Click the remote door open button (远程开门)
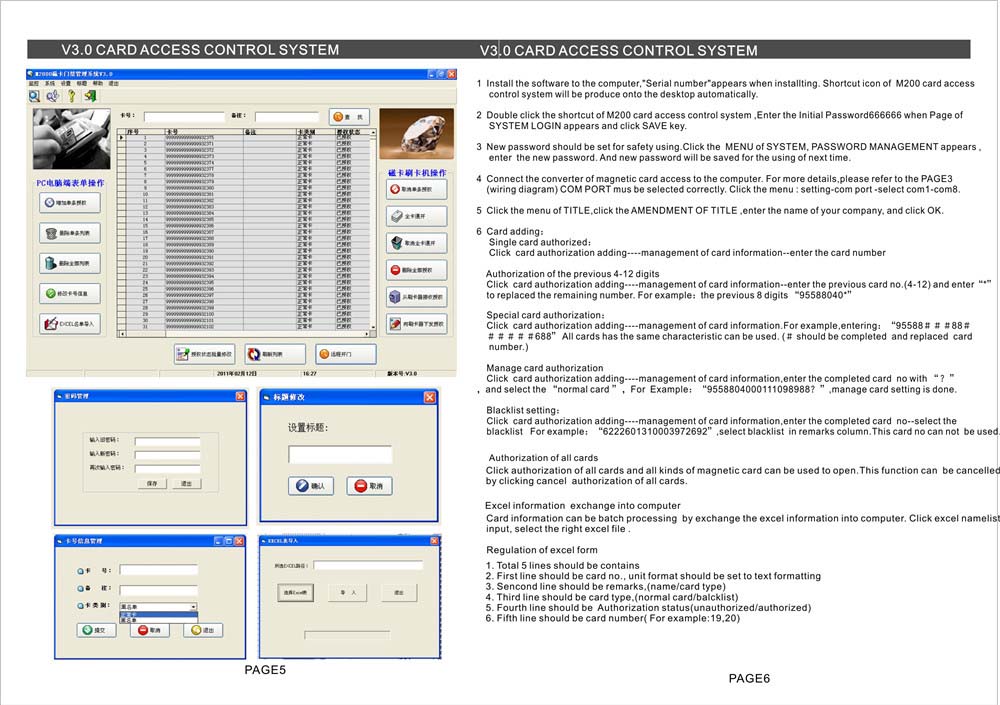Image resolution: width=1000 pixels, height=705 pixels. [x=346, y=354]
